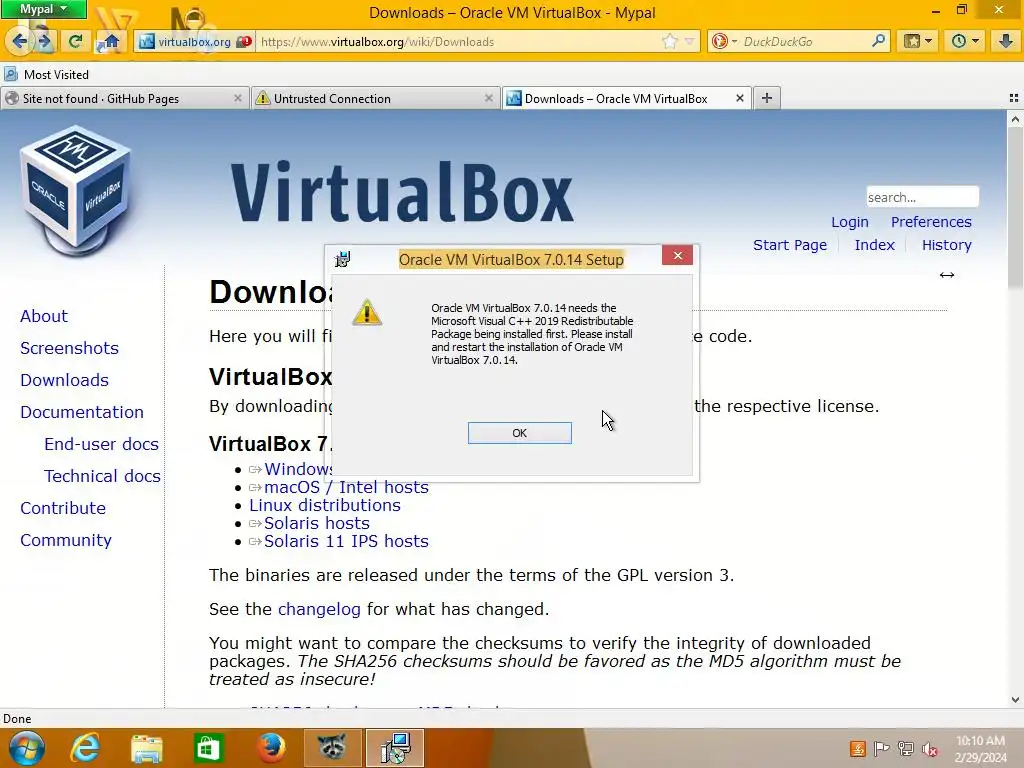Screen dimensions: 1024x768
Task: Launch Firefox from the taskbar
Action: (270, 748)
